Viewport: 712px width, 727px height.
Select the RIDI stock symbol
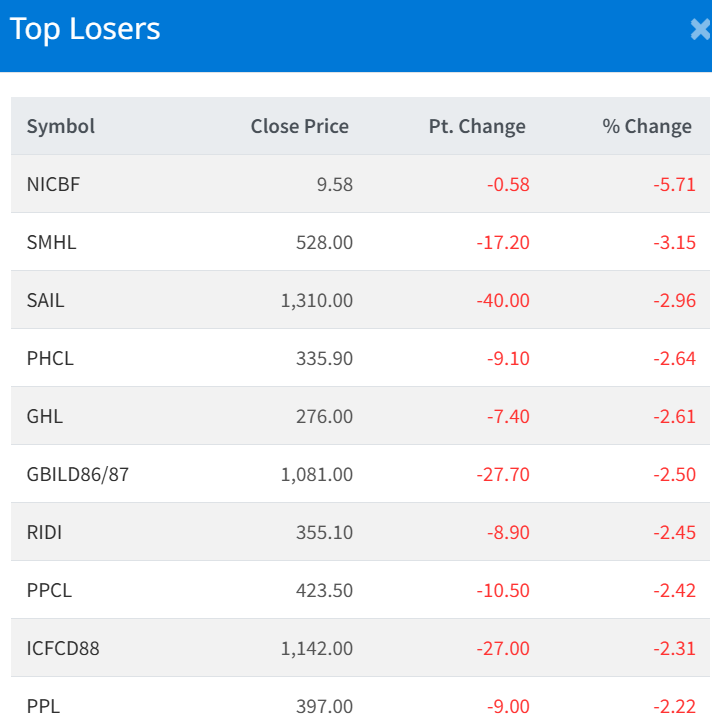point(45,532)
